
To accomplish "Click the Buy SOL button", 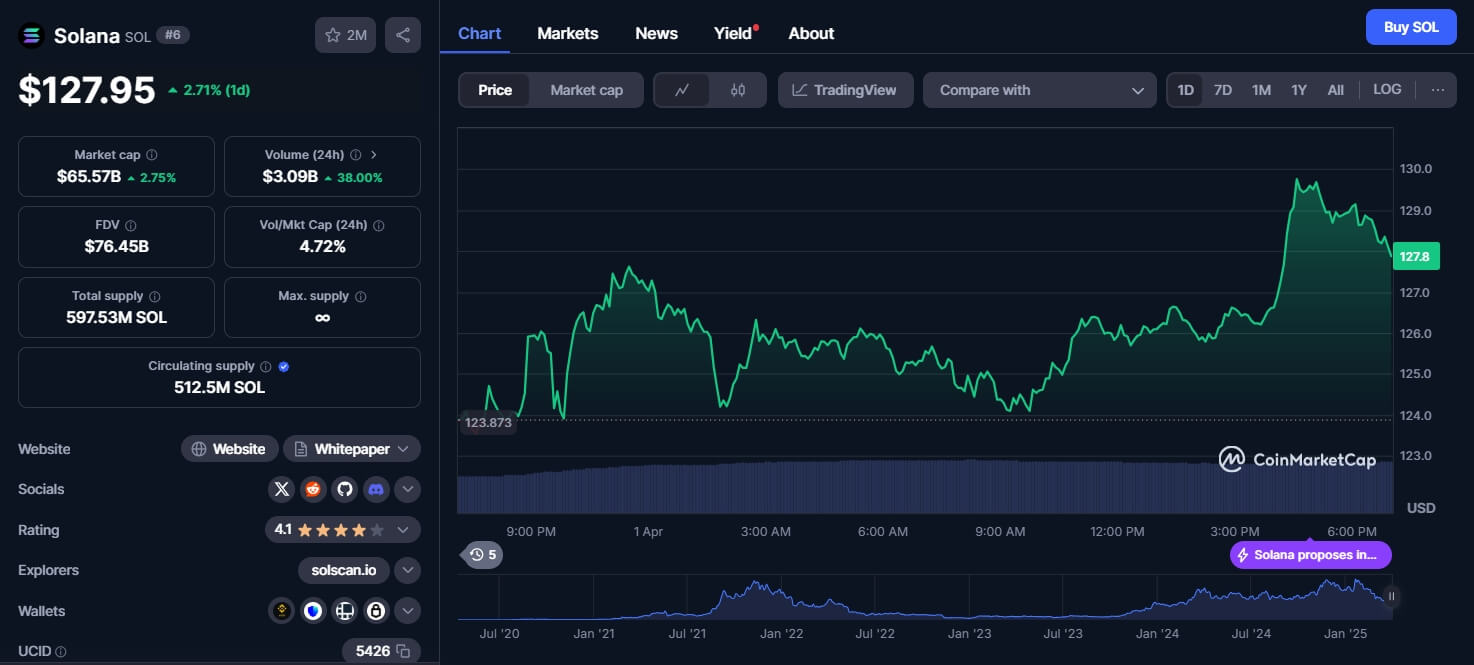I will coord(1410,27).
